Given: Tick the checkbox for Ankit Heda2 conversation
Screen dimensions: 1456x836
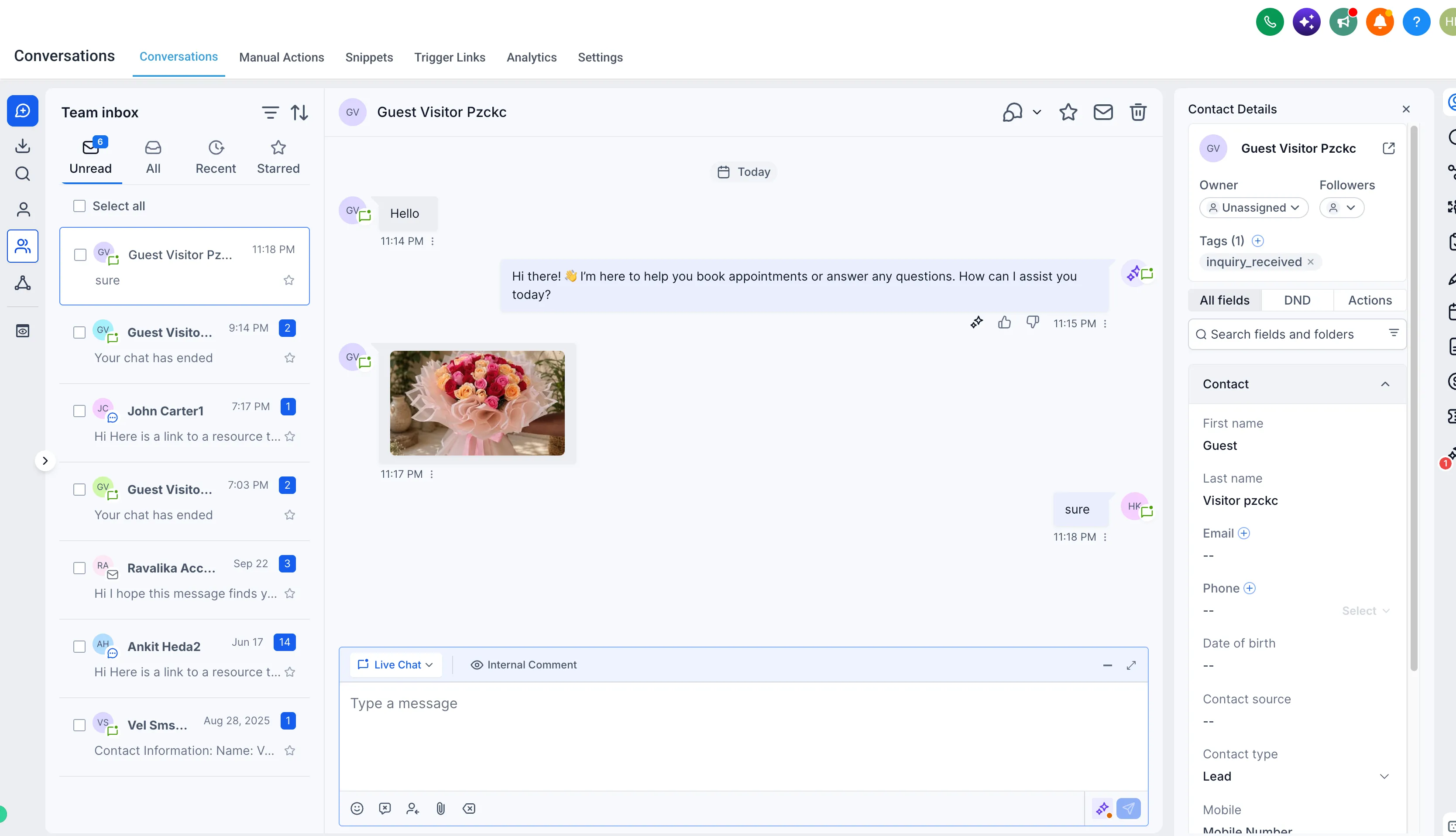Looking at the screenshot, I should [x=79, y=647].
